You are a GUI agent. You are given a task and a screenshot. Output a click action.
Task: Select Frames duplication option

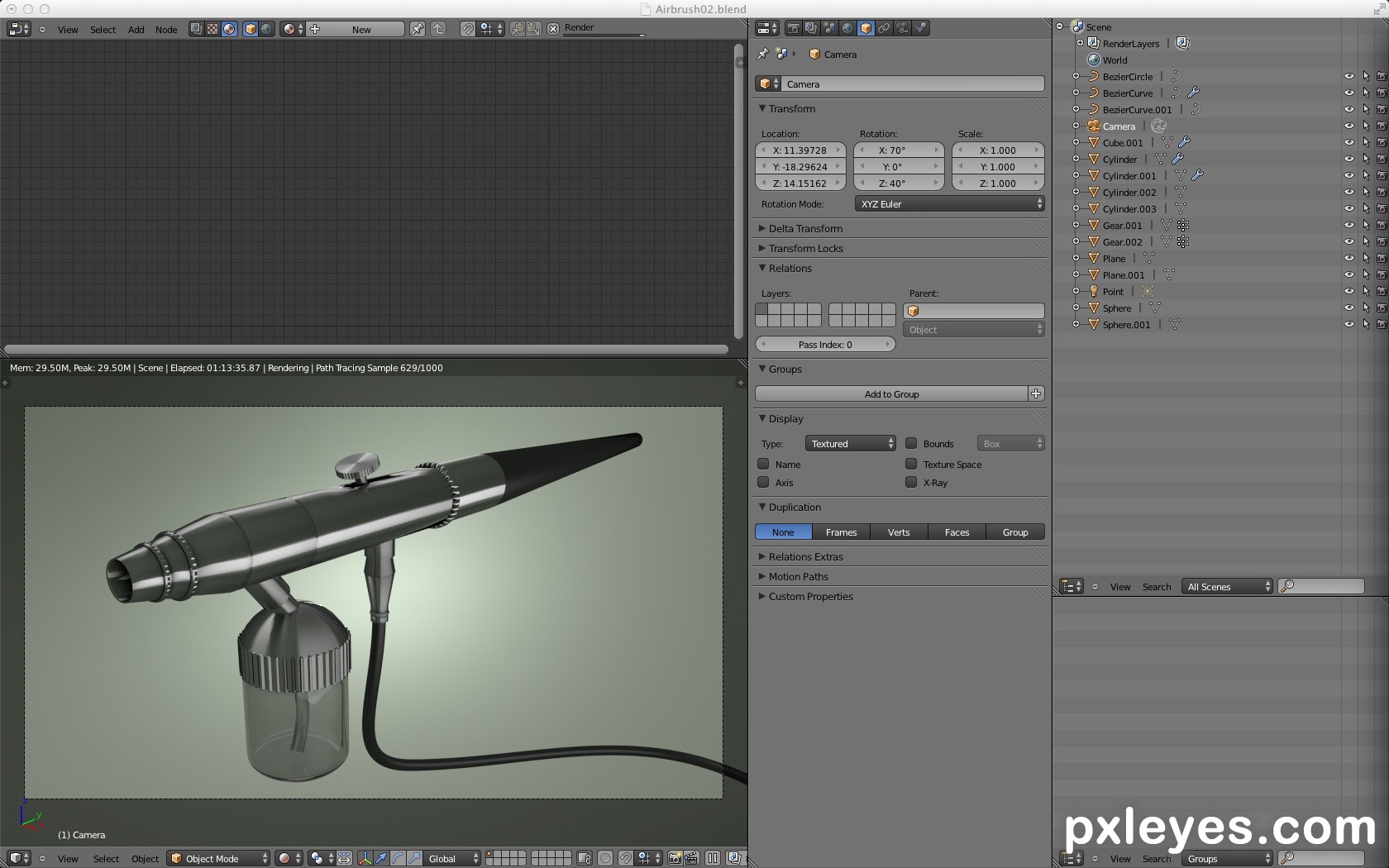(841, 532)
